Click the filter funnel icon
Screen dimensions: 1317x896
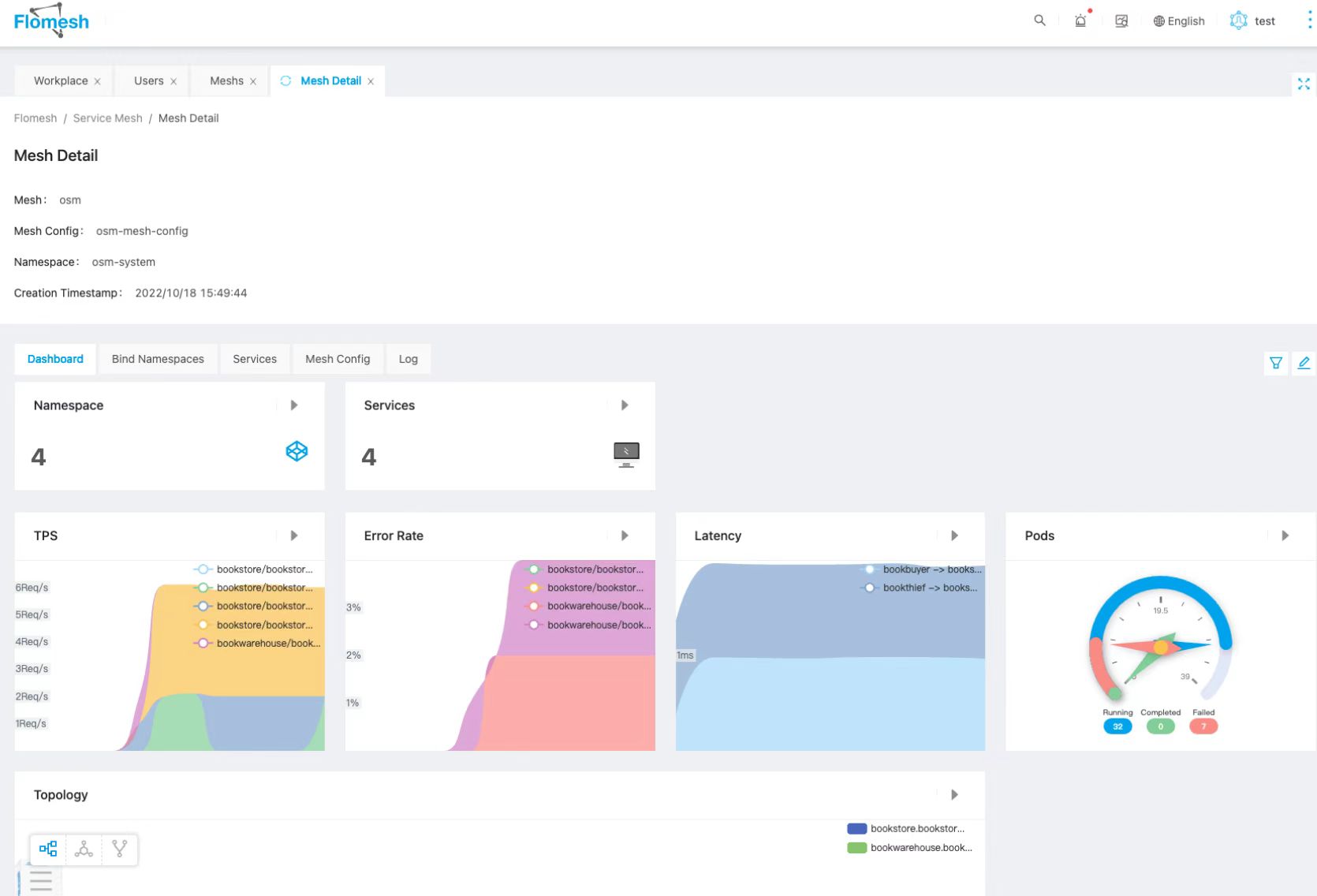[x=1276, y=363]
